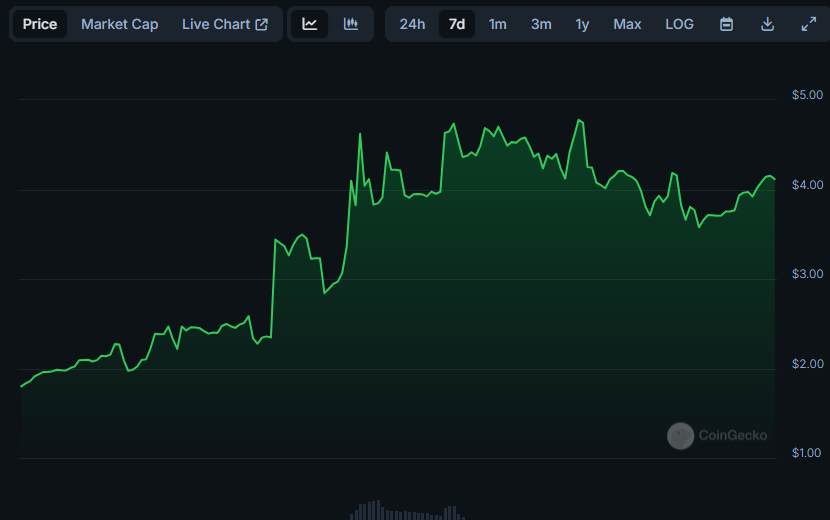Image resolution: width=830 pixels, height=520 pixels.
Task: Open the Live Chart link
Action: click(x=225, y=24)
